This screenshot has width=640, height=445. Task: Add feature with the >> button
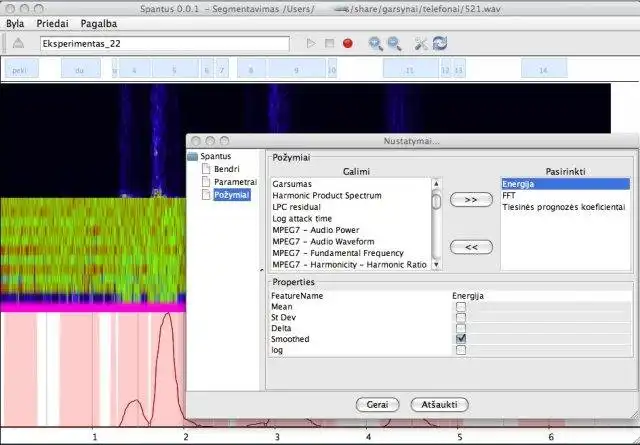coord(471,200)
